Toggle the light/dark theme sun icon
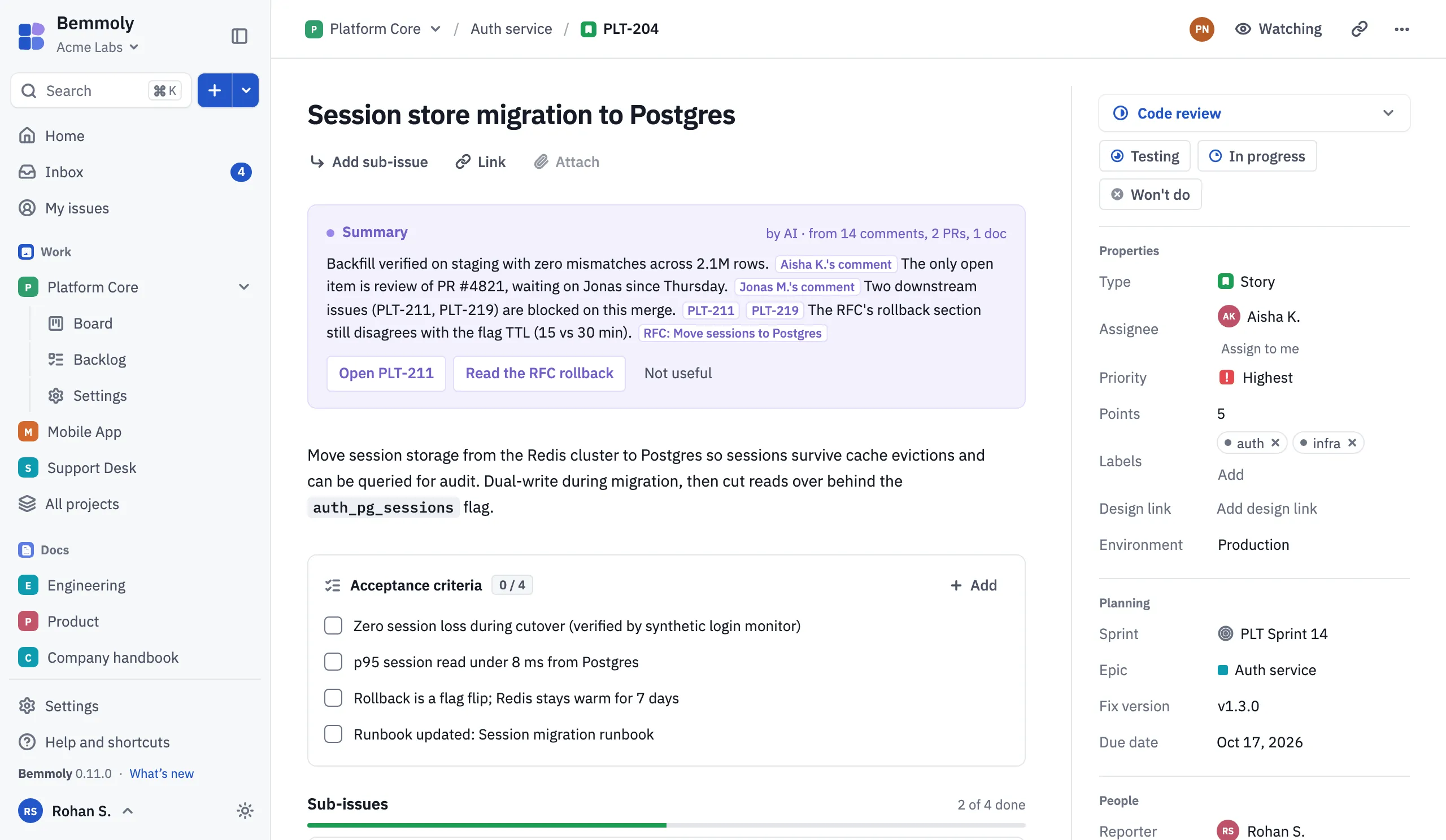Screen dimensions: 1446x840 point(245,811)
